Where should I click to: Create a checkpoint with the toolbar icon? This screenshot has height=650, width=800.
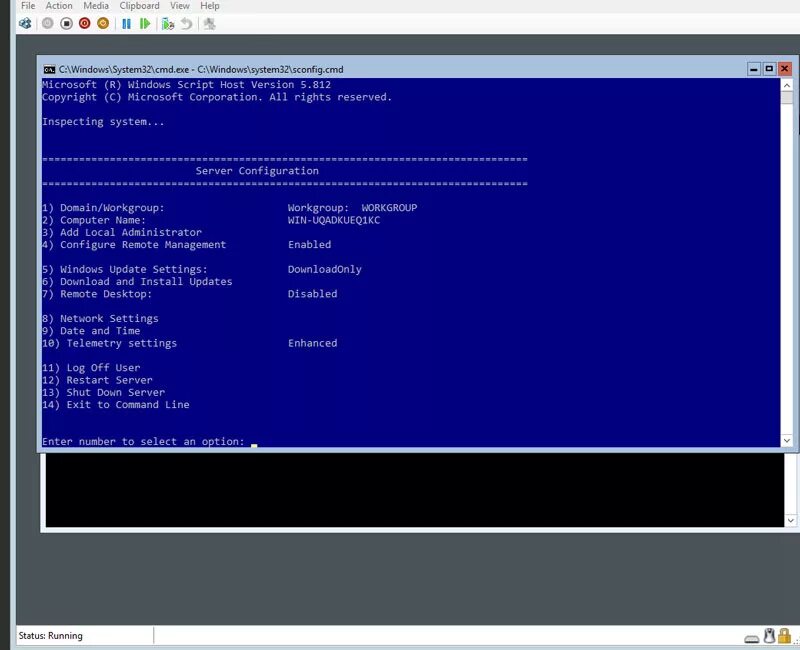coord(168,23)
